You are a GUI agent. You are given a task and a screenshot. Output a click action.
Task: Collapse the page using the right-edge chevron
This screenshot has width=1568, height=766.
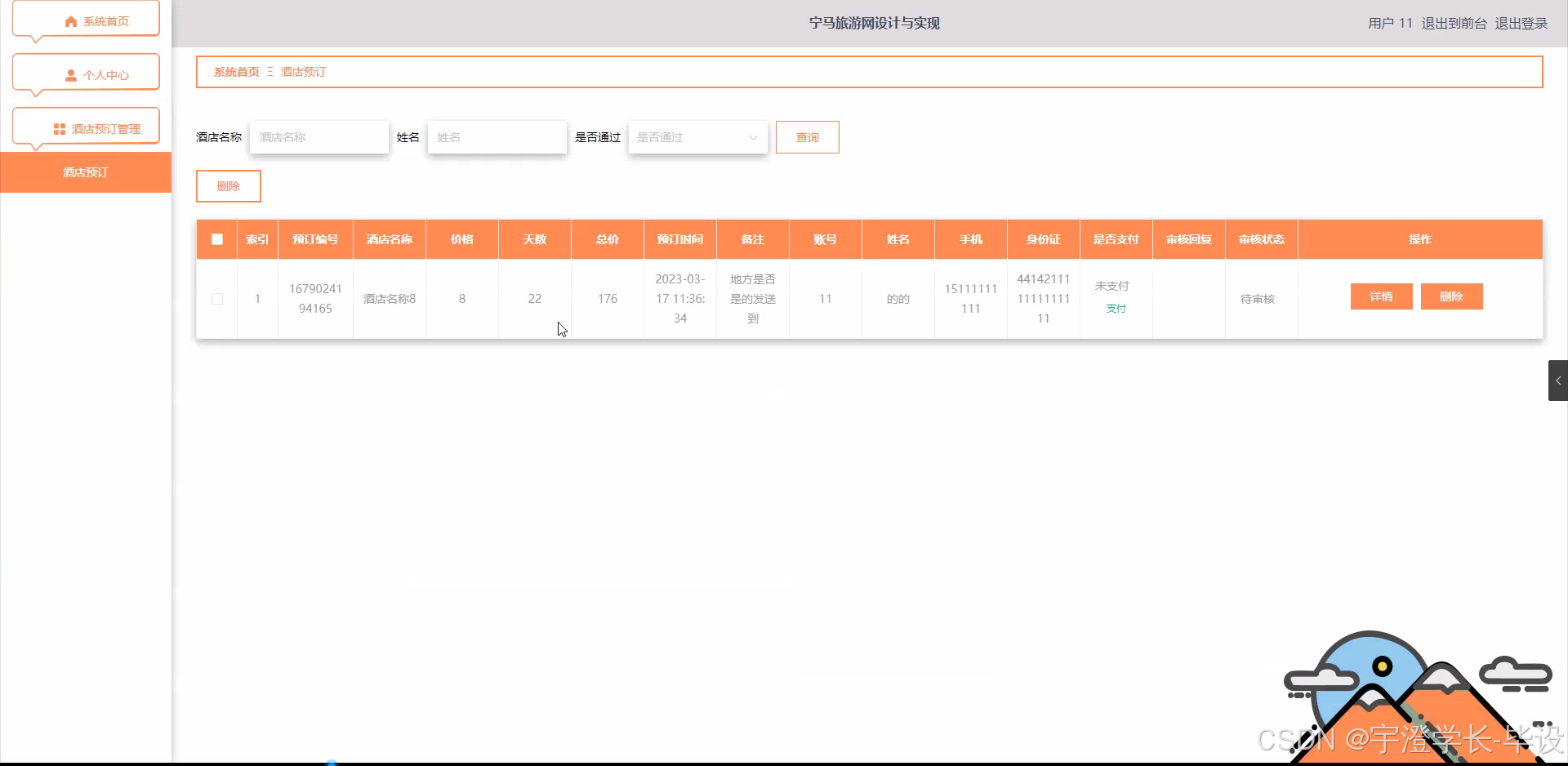click(x=1559, y=380)
